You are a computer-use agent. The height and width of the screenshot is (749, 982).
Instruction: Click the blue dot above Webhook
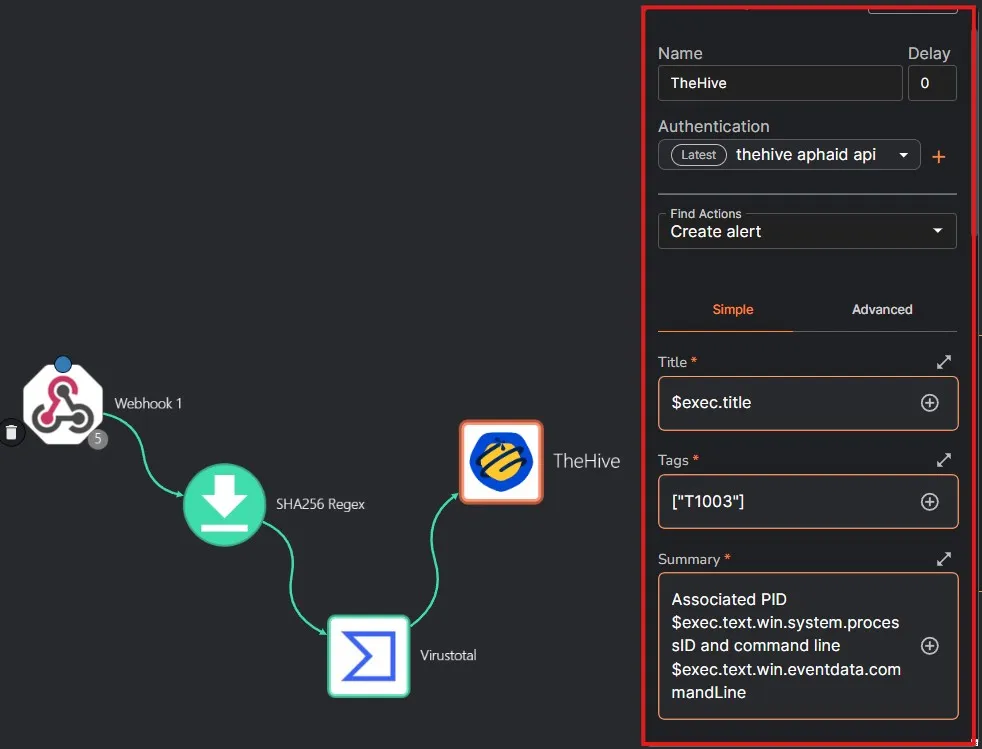[63, 363]
